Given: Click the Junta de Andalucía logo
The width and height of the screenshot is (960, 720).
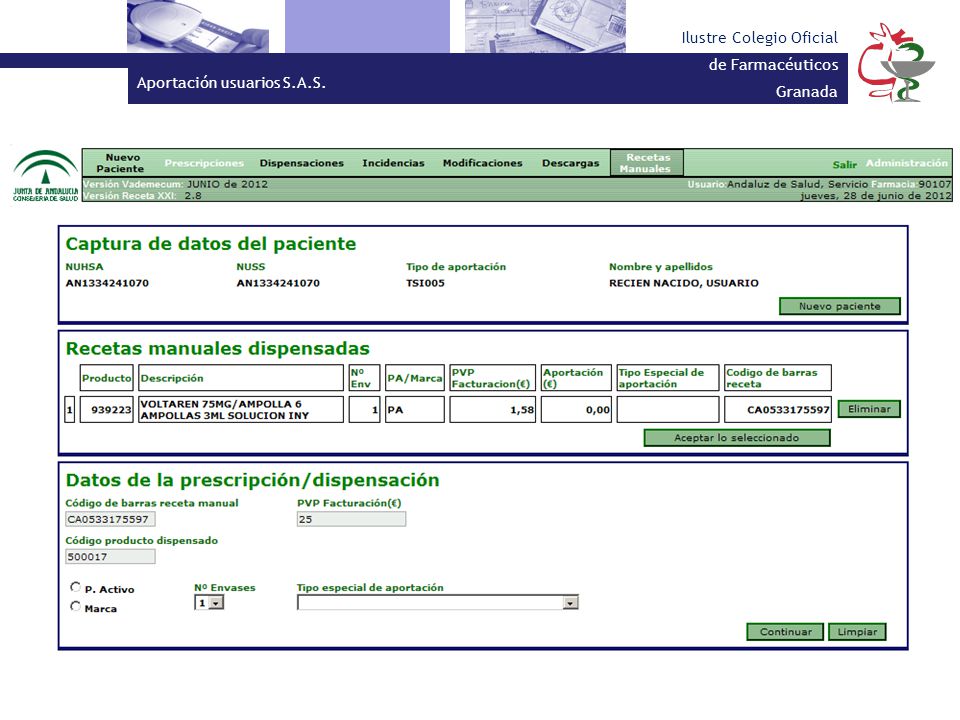Looking at the screenshot, I should click(x=45, y=175).
